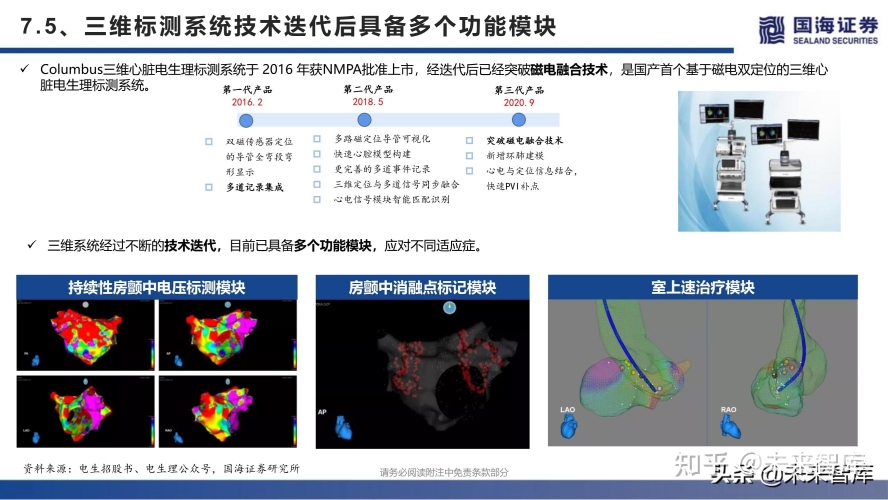This screenshot has width=888, height=500.
Task: Check the box for 多道记录集成
Action: (209, 187)
